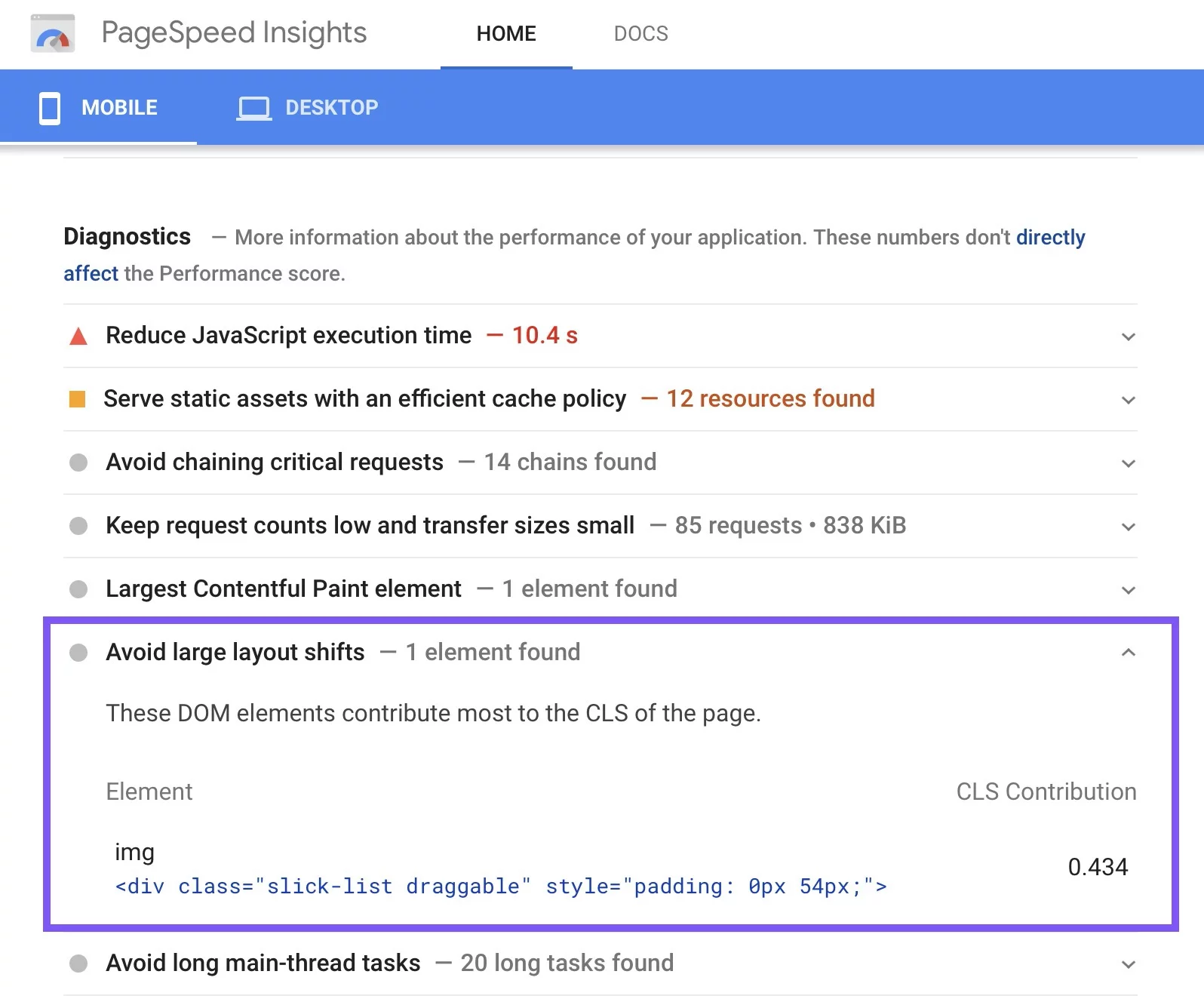Click the DOM elements CLS description sentence
Screen dimensions: 1204x1005
(x=433, y=713)
